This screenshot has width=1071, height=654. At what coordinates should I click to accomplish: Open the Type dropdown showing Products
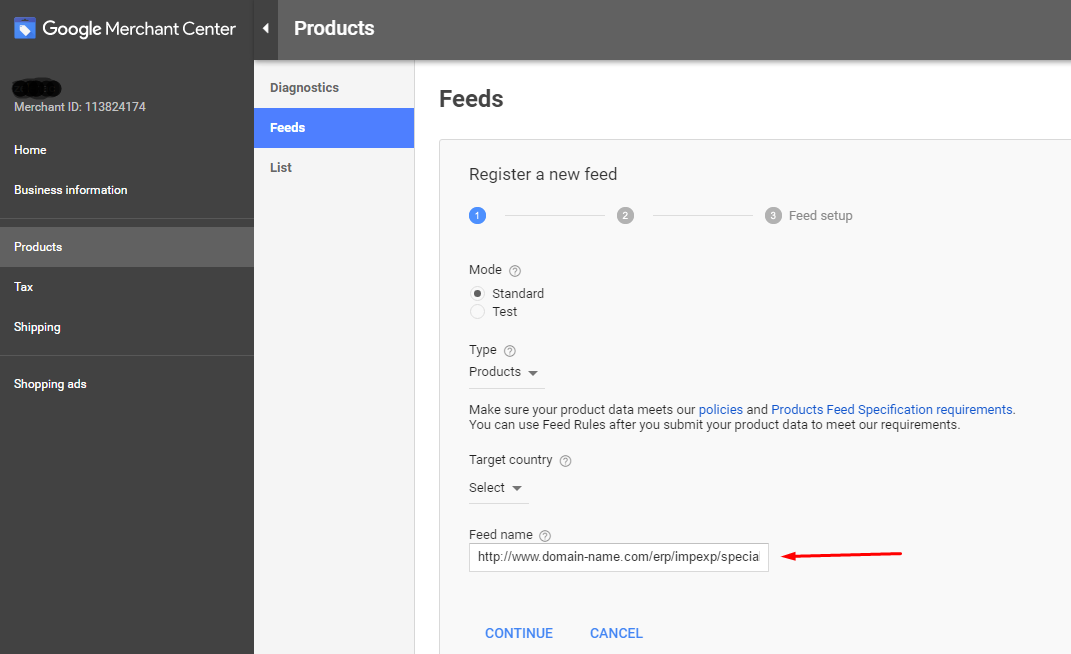[x=506, y=372]
